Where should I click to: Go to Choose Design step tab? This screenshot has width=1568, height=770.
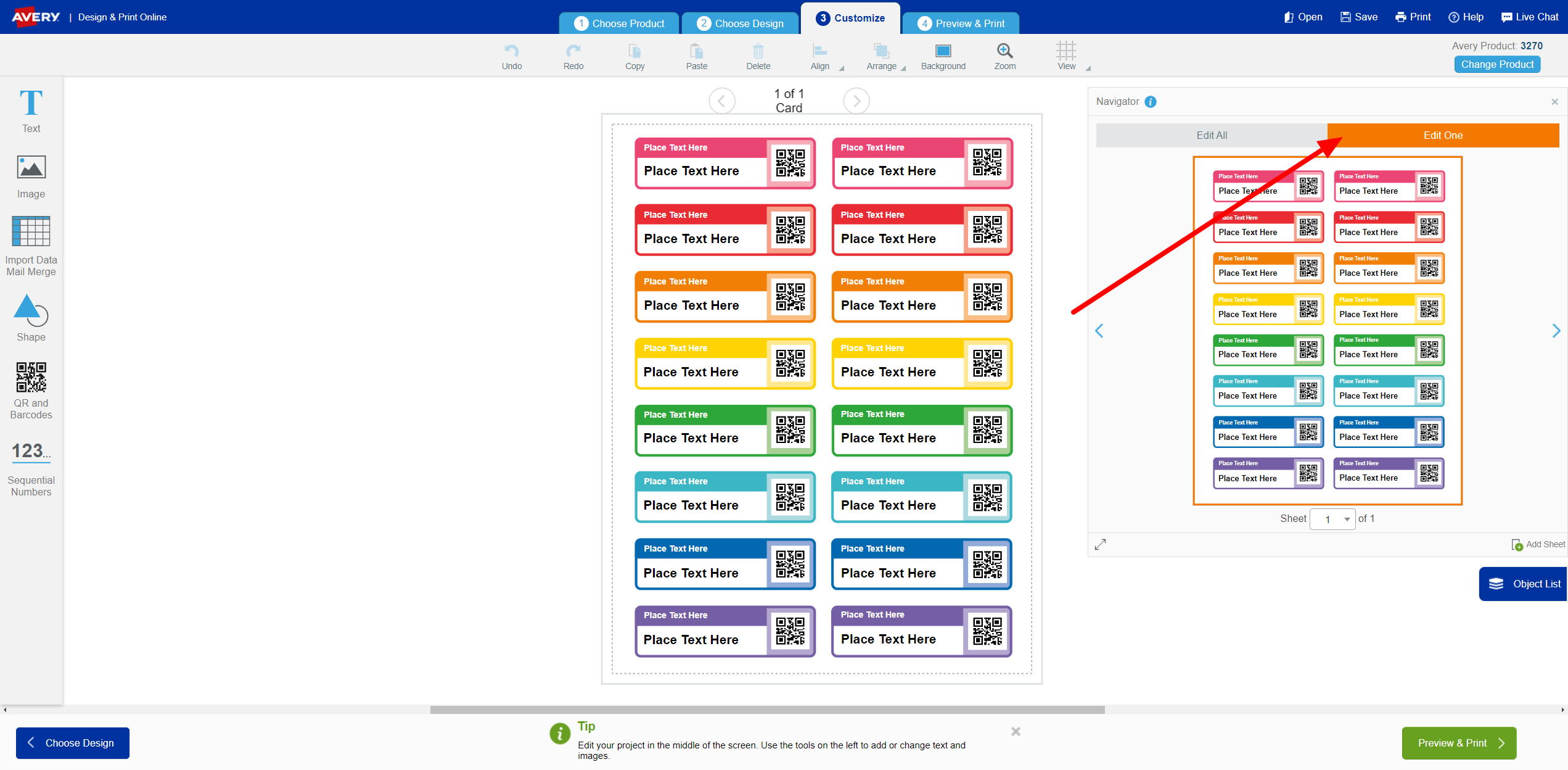740,23
